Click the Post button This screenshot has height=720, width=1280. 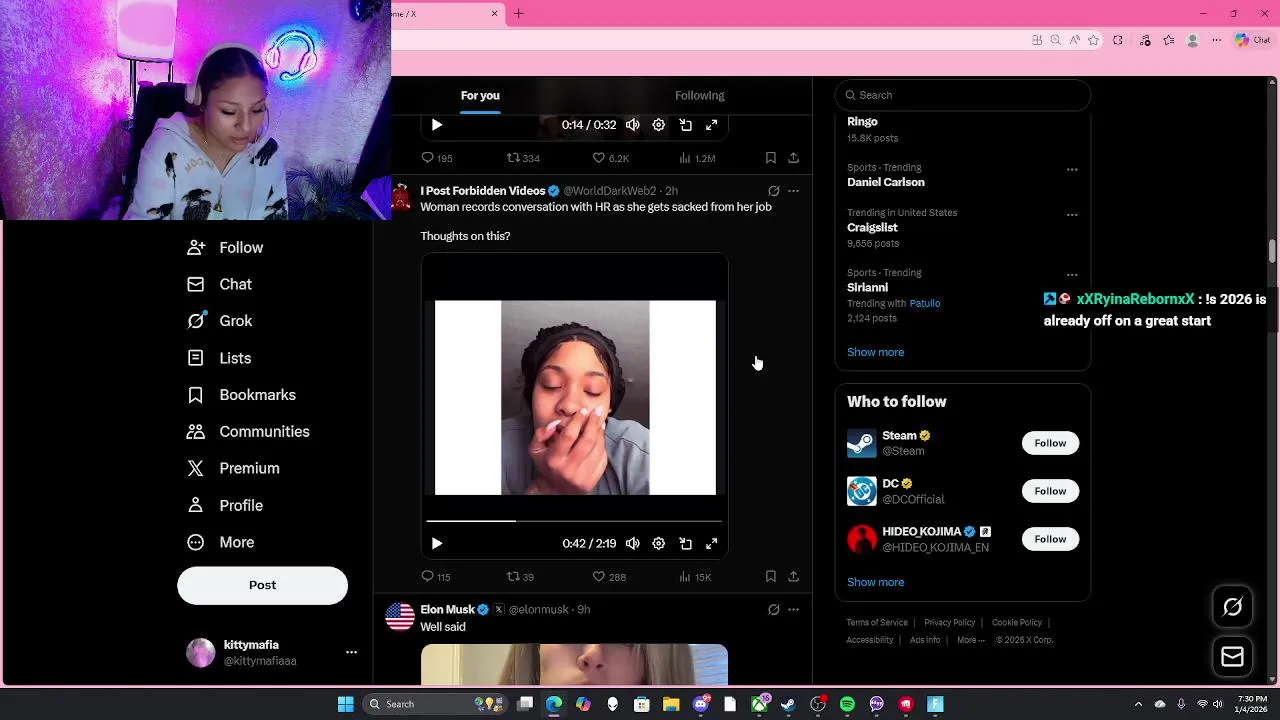pos(263,586)
